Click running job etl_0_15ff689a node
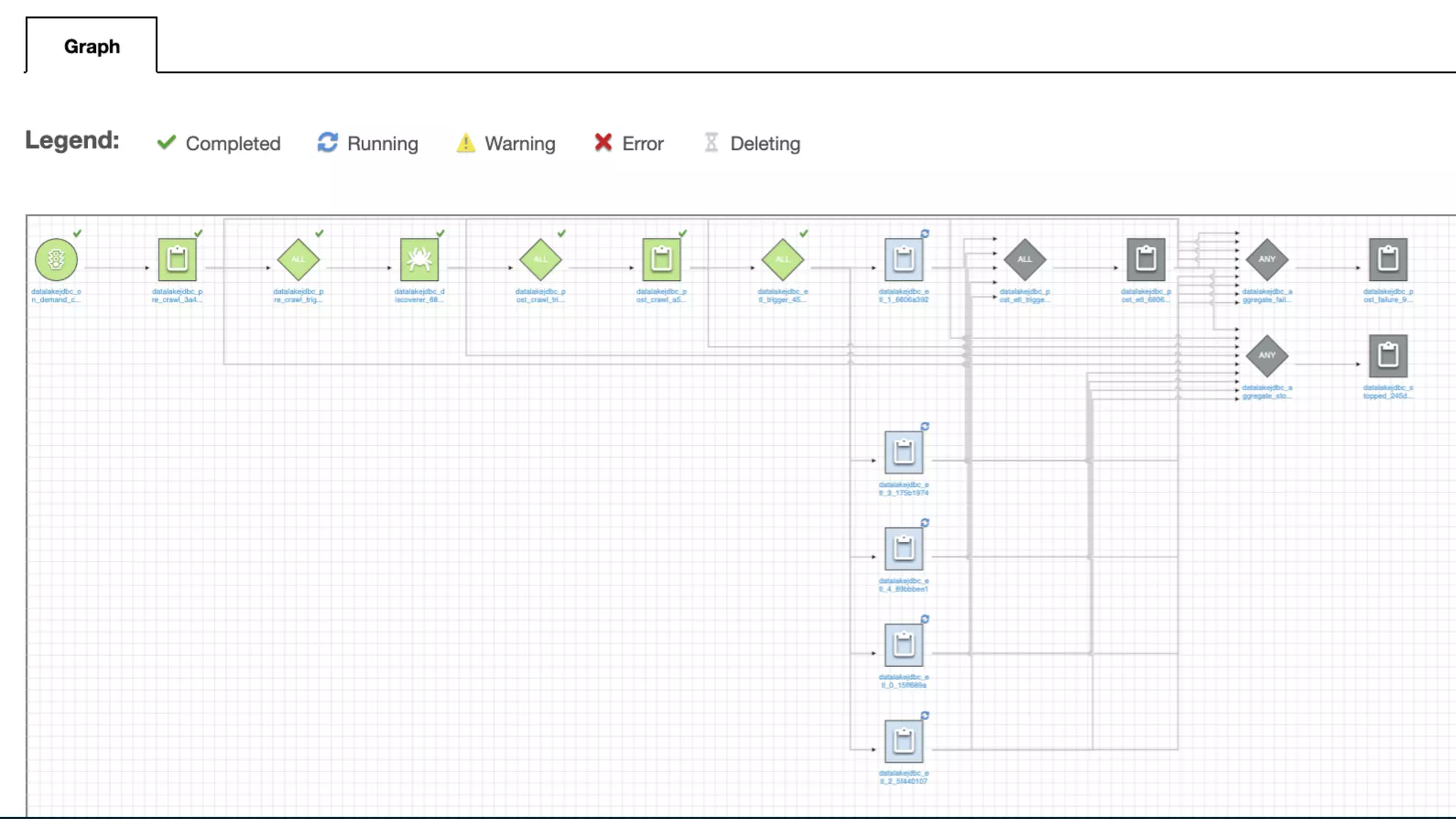 click(904, 645)
